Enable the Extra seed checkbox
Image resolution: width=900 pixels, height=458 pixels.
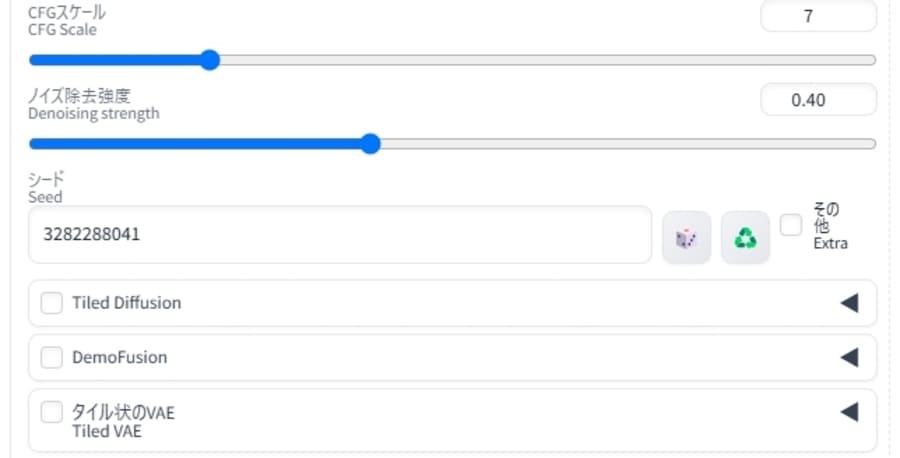click(x=791, y=225)
